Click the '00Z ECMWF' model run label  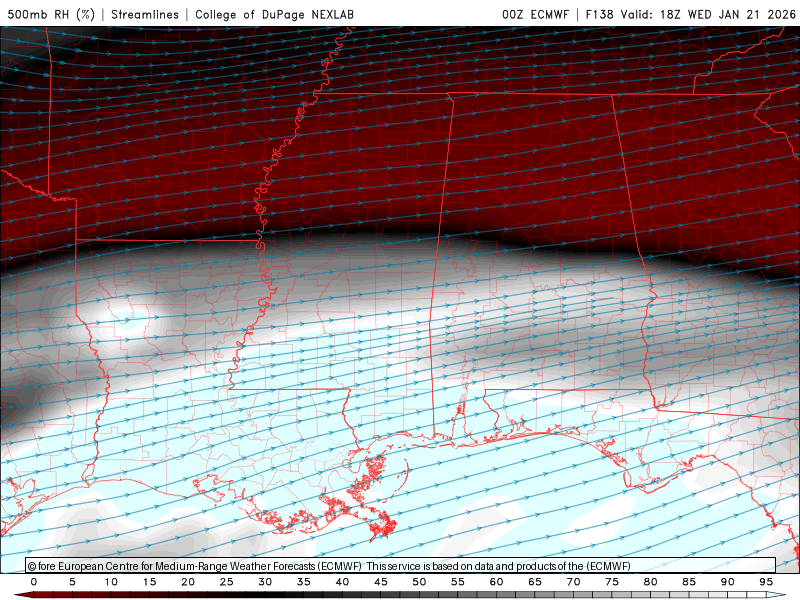pos(535,14)
